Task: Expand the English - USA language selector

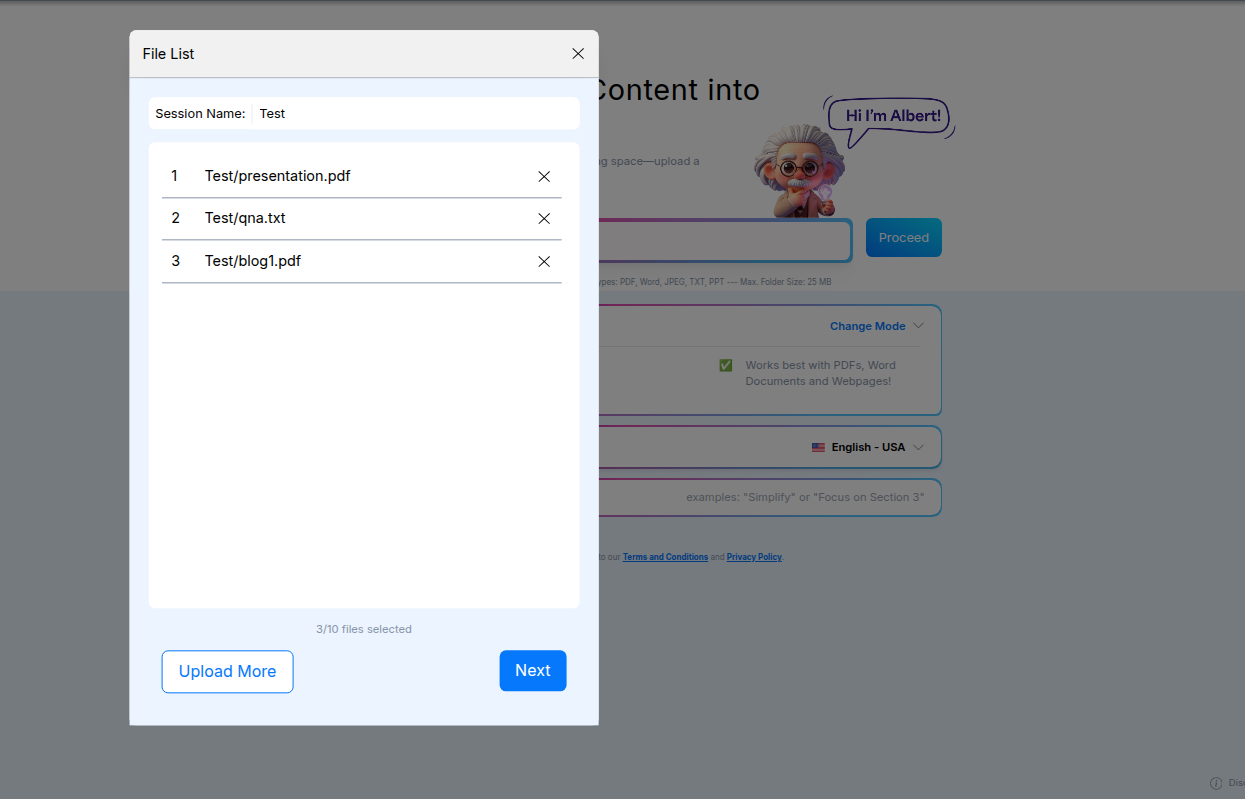Action: [868, 448]
